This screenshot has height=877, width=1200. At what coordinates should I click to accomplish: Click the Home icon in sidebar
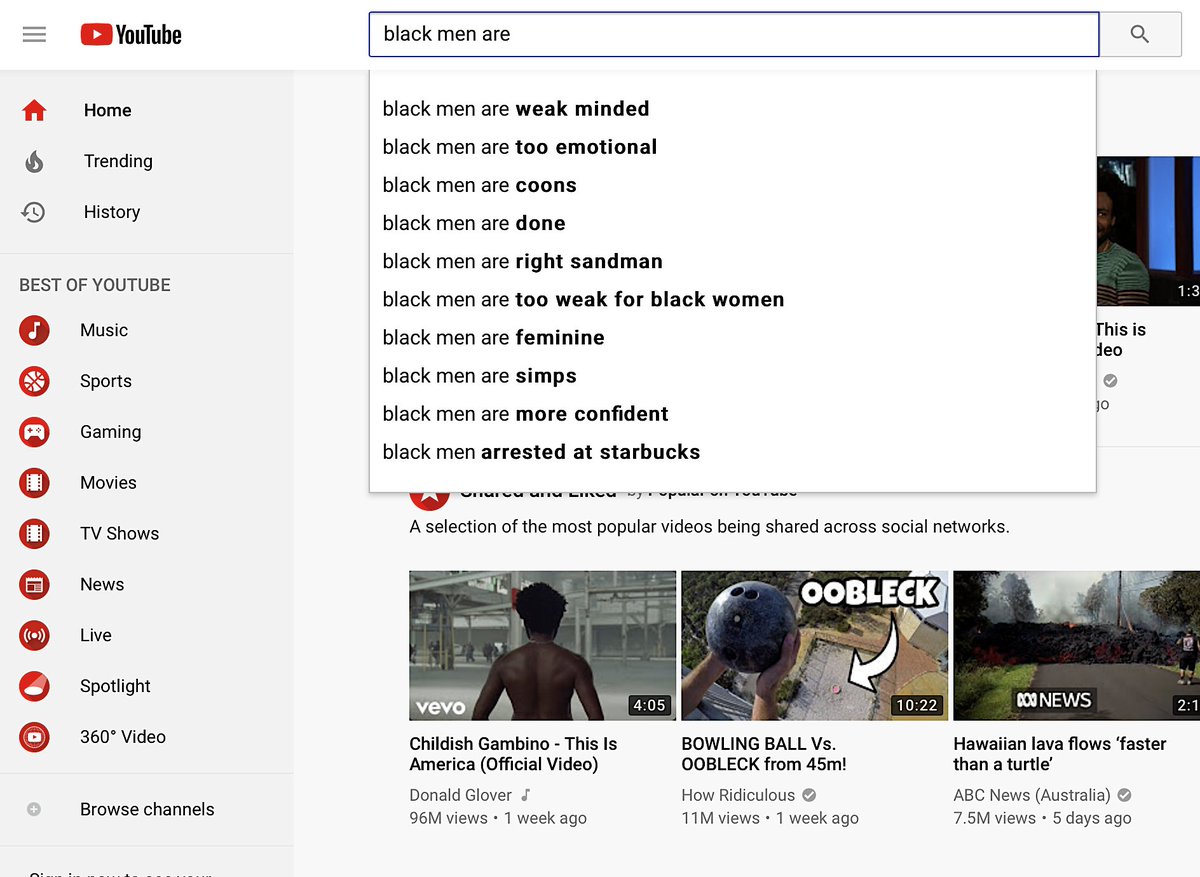pyautogui.click(x=34, y=111)
